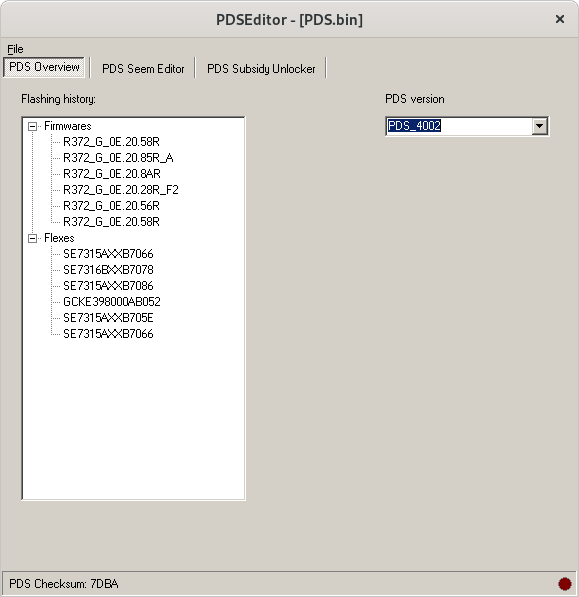Close the PDSEditor window
This screenshot has width=579, height=597.
coord(560,19)
